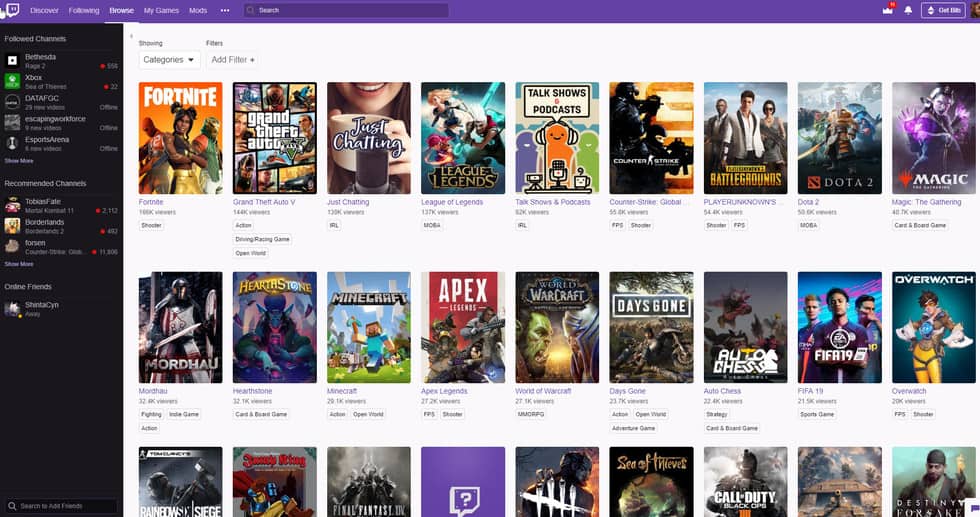Open the Twitch home logo
The height and width of the screenshot is (517, 980).
[13, 10]
